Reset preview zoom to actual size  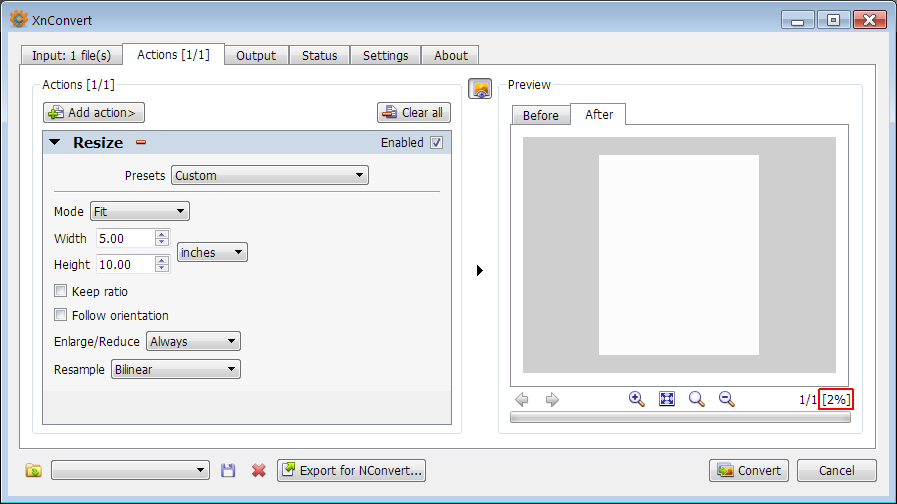(x=697, y=399)
